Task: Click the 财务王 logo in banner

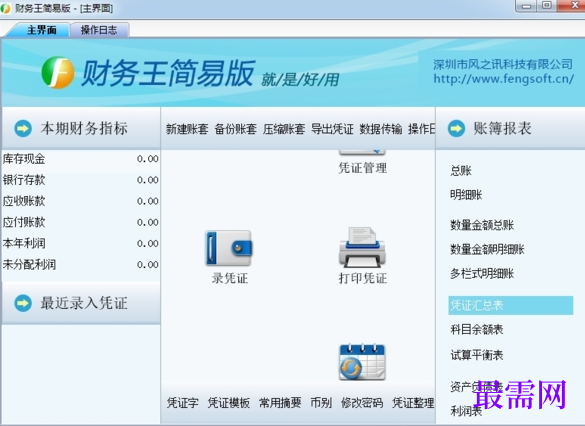Action: coord(57,72)
